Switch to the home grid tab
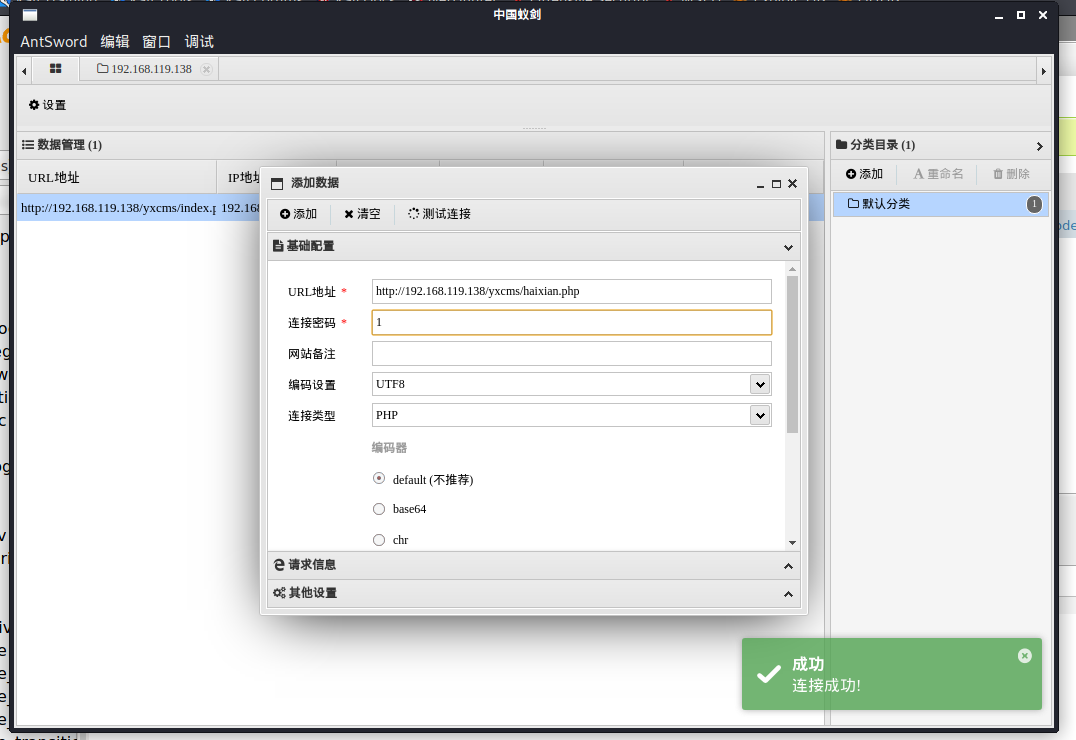 [x=56, y=69]
